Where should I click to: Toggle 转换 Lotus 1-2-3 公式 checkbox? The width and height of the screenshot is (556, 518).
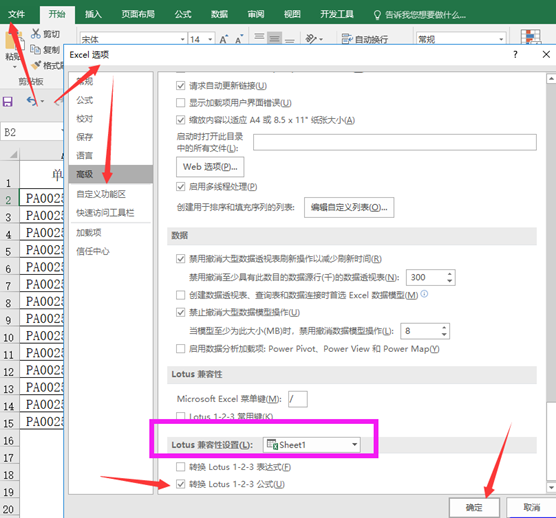pos(180,484)
